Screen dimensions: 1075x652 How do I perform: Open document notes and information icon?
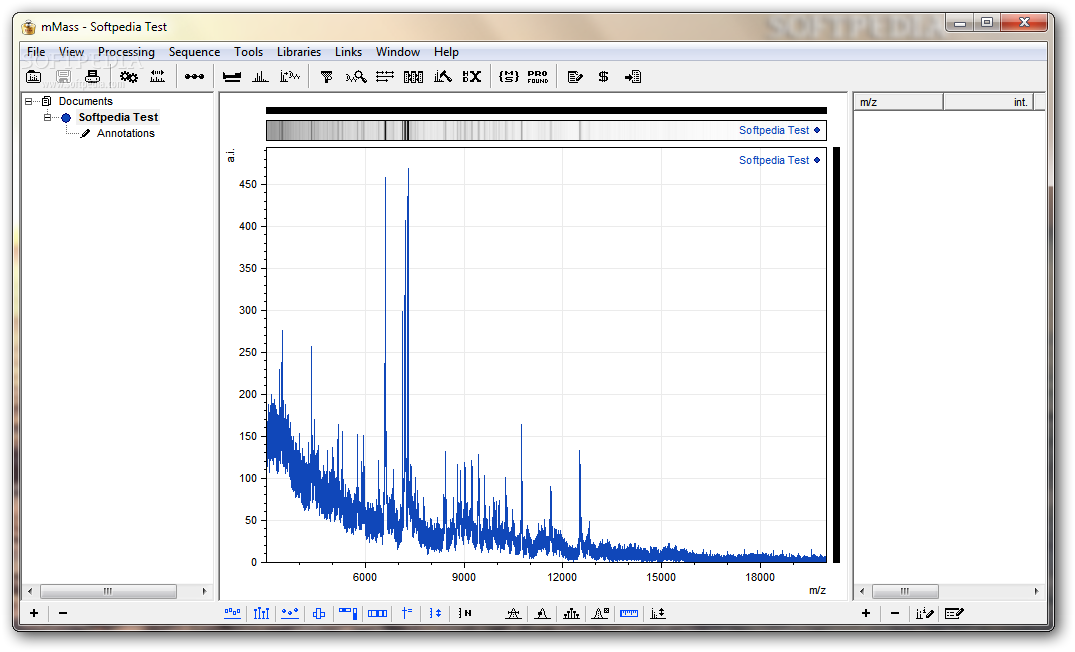click(x=575, y=77)
